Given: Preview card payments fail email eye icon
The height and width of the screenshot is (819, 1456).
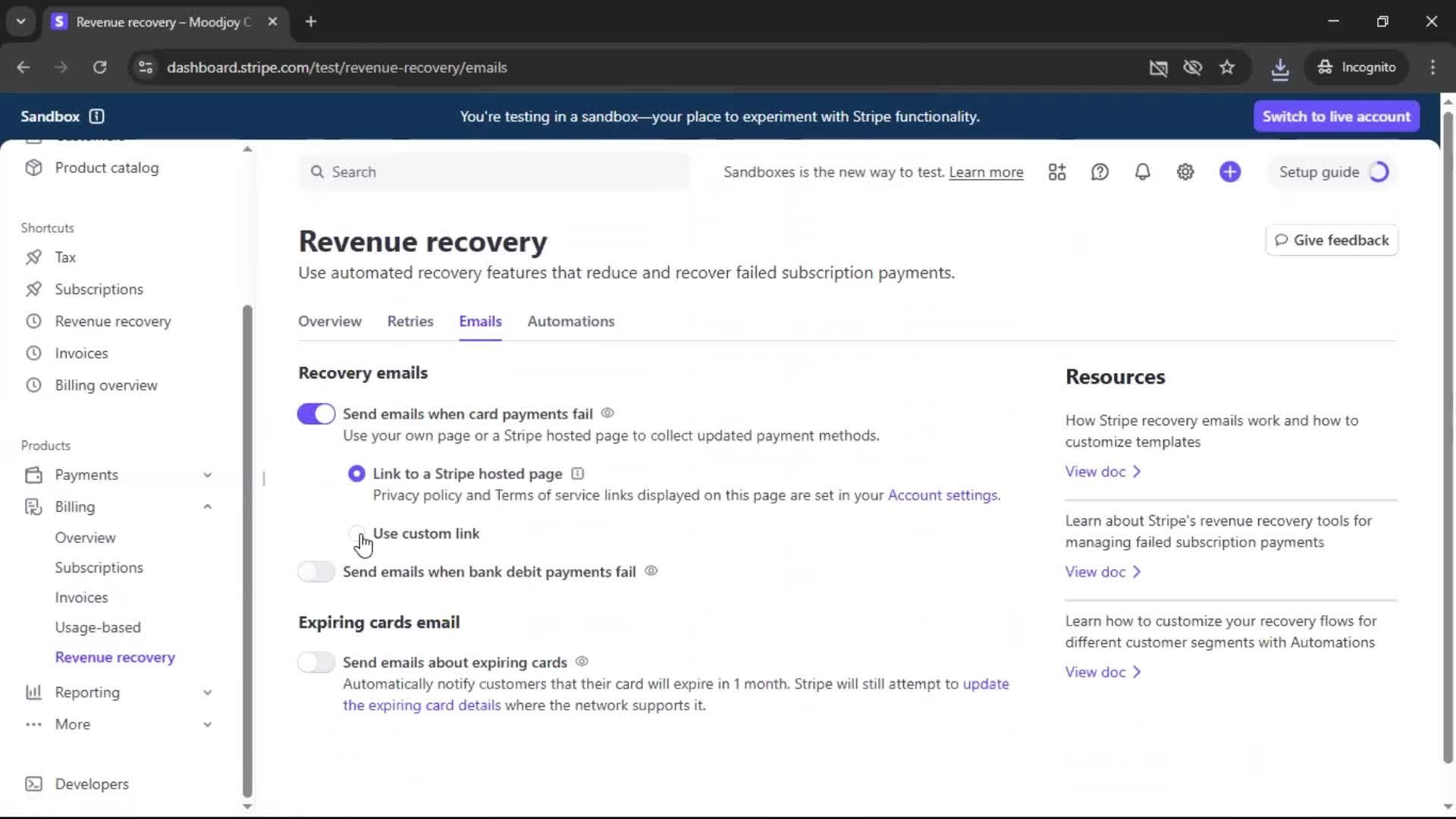Looking at the screenshot, I should coord(607,413).
